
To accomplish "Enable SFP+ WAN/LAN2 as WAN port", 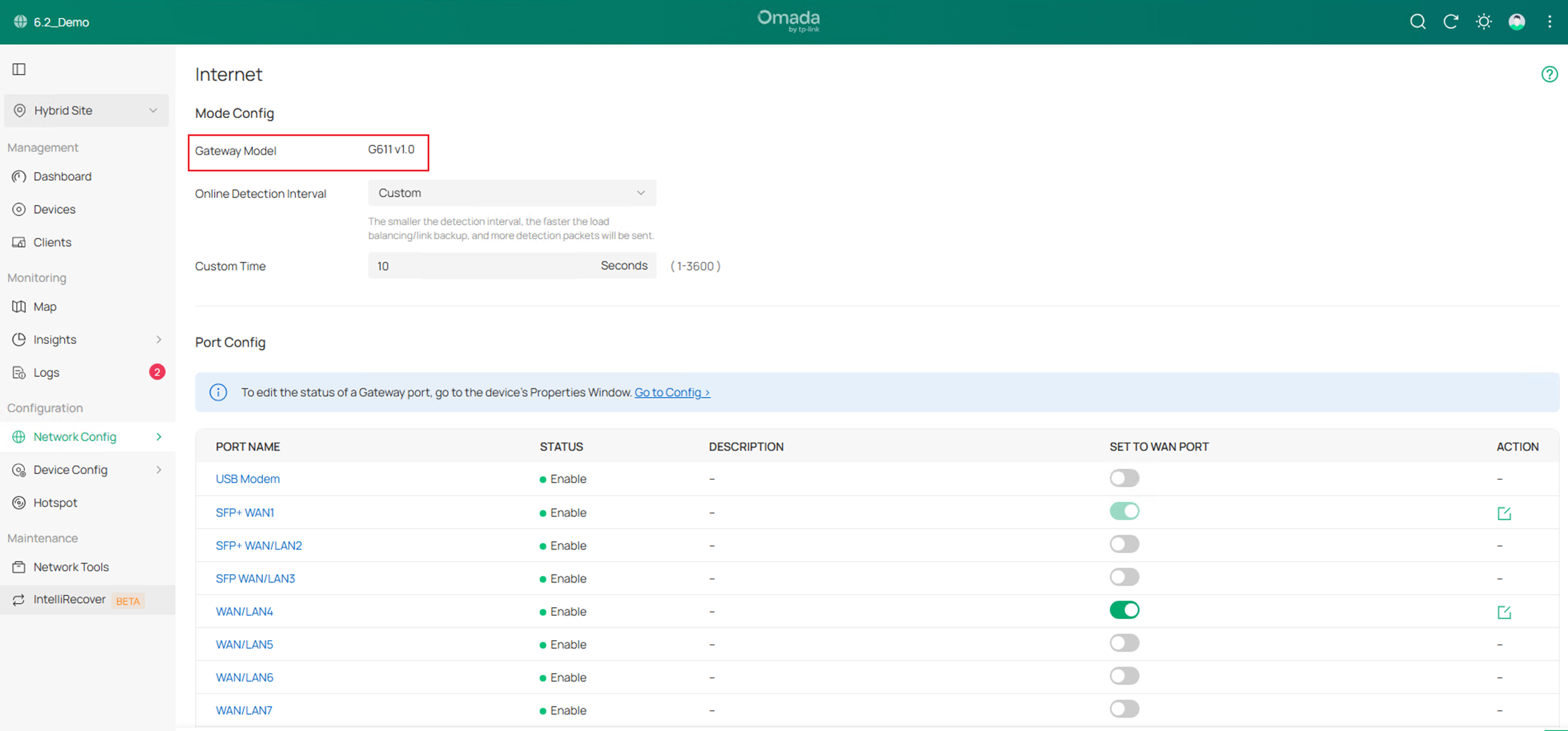I will point(1124,543).
